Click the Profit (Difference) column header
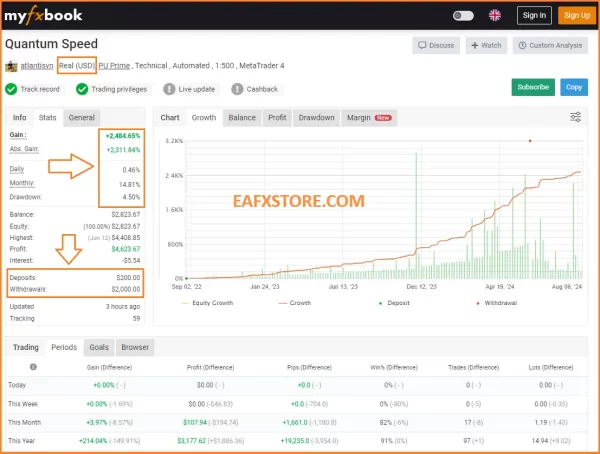Image resolution: width=600 pixels, height=454 pixels. pyautogui.click(x=210, y=367)
